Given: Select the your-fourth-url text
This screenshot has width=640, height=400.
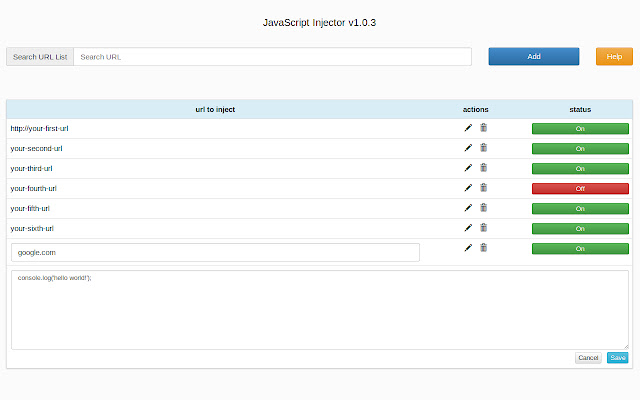Looking at the screenshot, I should [x=33, y=189].
